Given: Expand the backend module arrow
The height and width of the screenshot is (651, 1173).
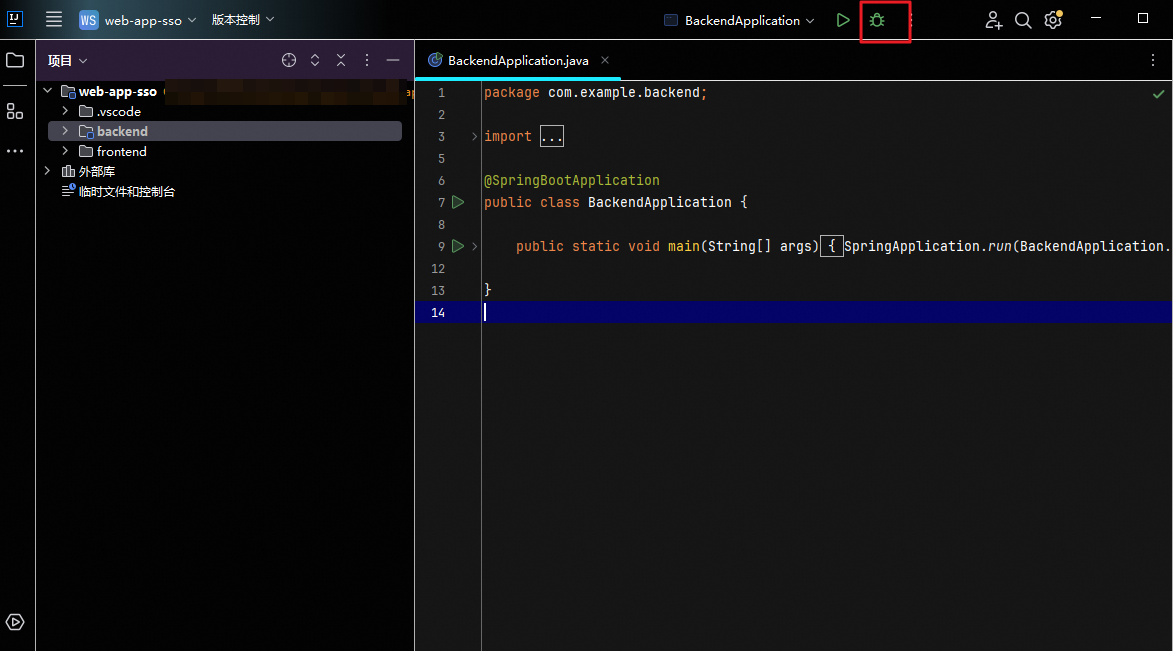Looking at the screenshot, I should (x=65, y=130).
